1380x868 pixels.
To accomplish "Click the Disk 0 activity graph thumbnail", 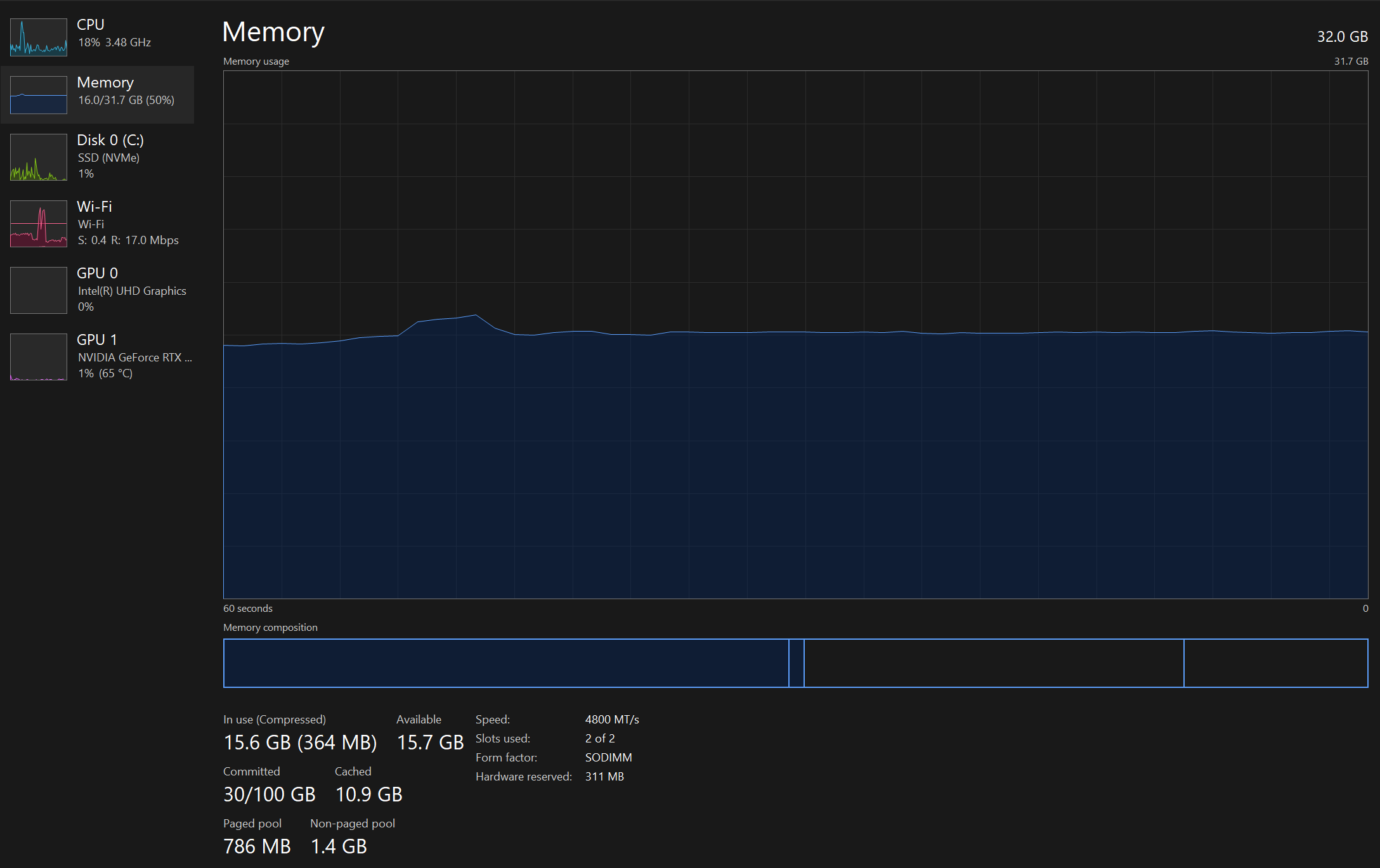I will (38, 157).
